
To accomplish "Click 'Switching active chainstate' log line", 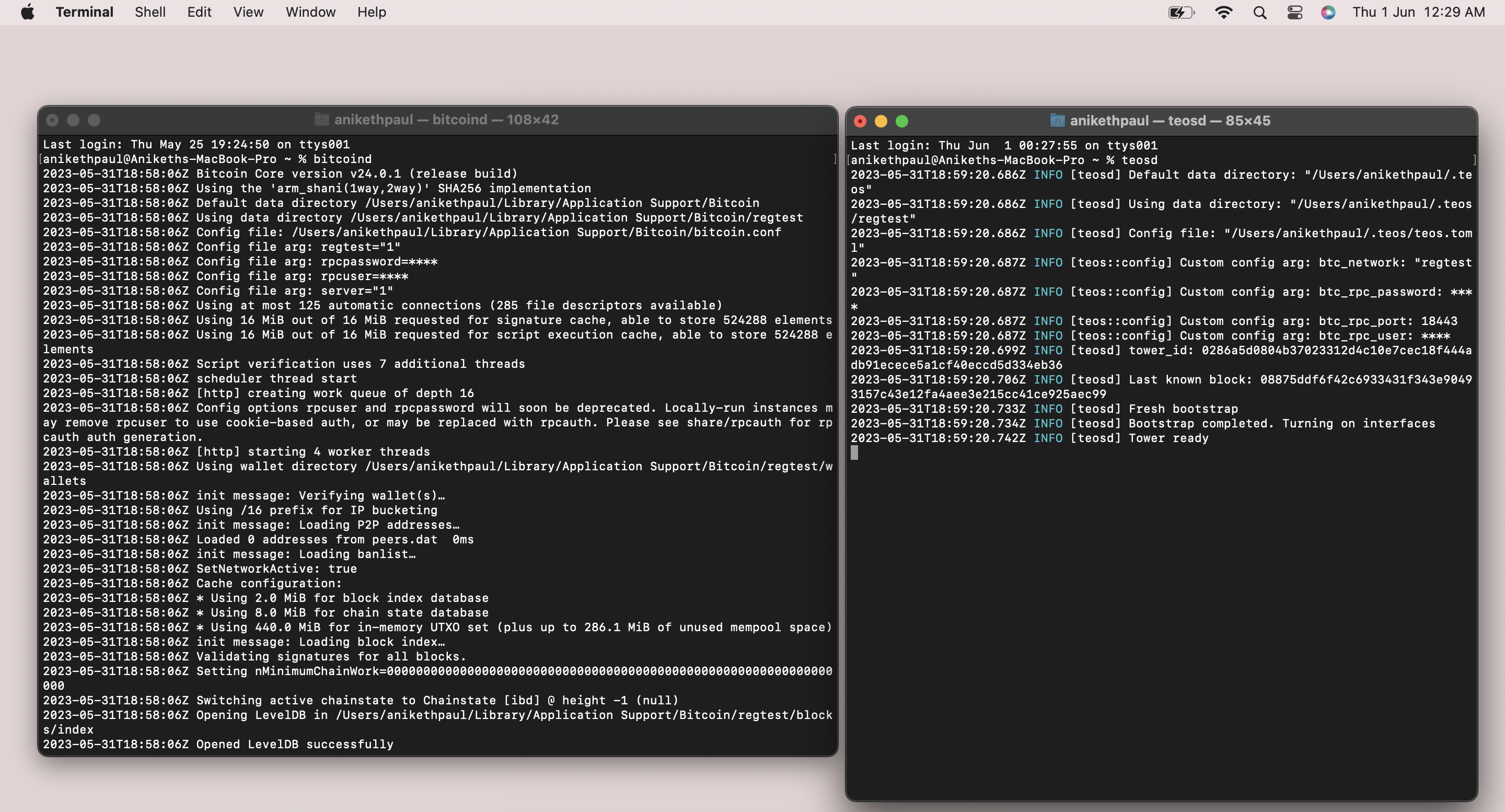I will click(x=361, y=700).
